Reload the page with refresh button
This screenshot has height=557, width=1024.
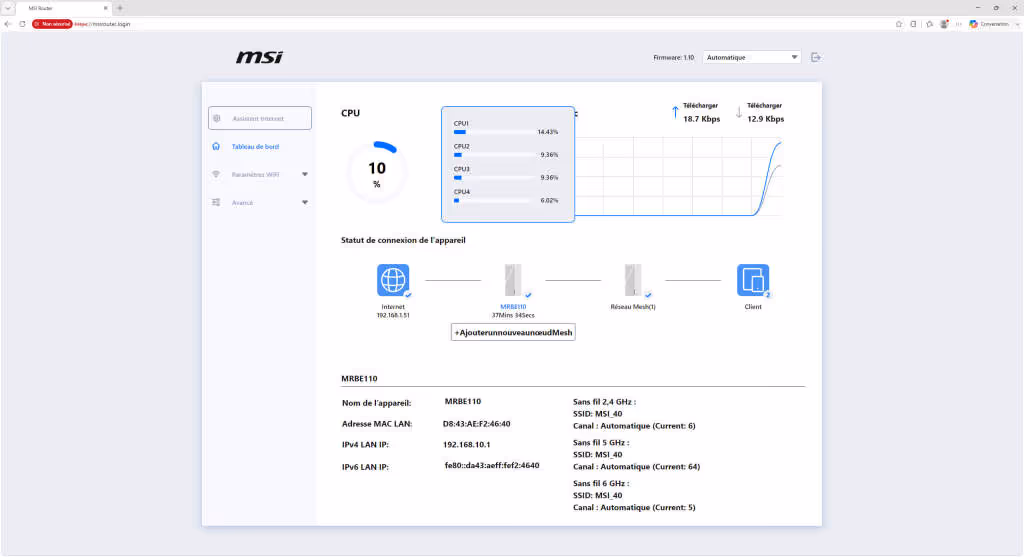pos(22,24)
